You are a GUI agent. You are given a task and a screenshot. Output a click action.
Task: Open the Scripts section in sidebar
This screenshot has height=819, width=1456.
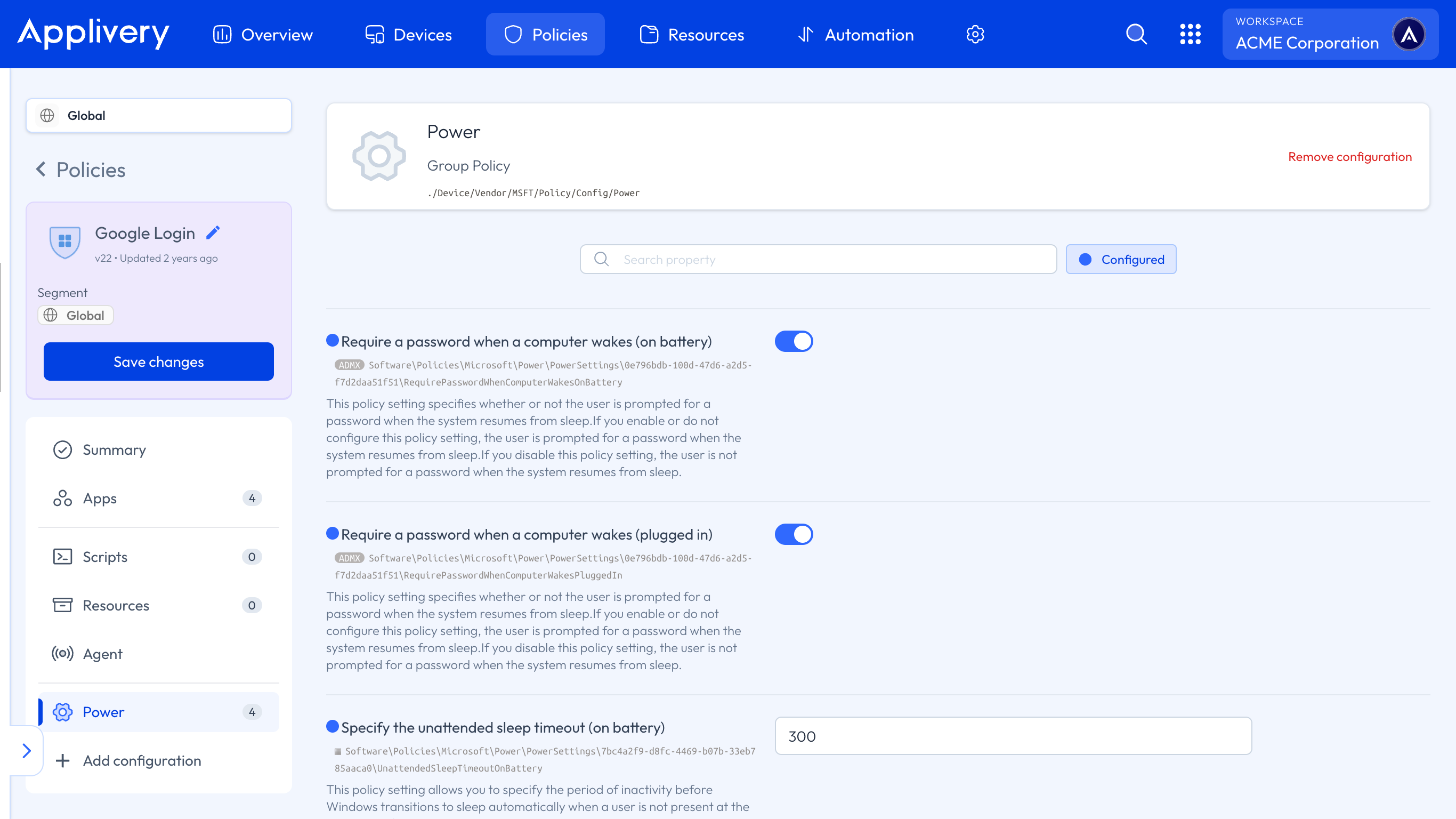point(105,557)
